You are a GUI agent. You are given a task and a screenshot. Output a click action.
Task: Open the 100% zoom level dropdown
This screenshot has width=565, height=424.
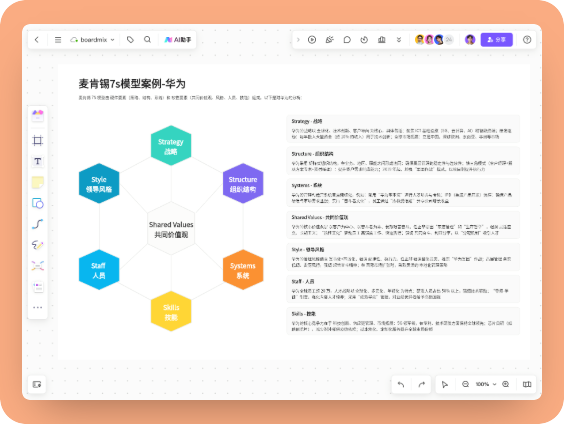click(485, 384)
